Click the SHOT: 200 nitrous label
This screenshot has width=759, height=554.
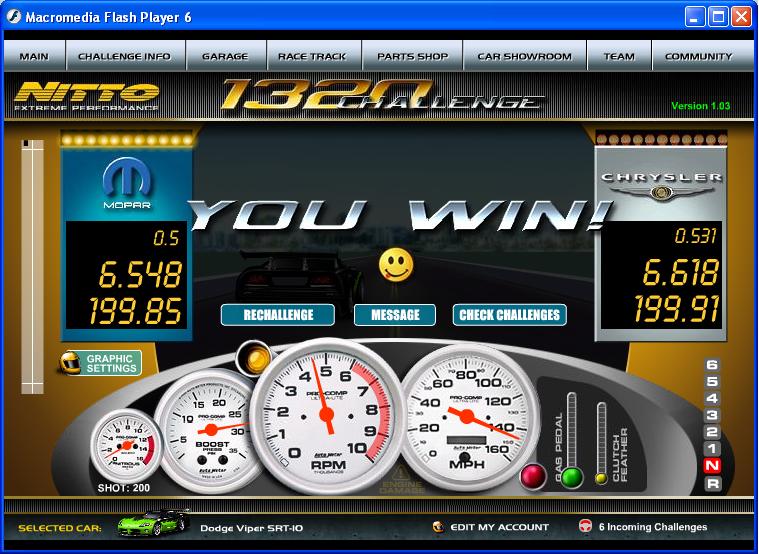coord(124,488)
